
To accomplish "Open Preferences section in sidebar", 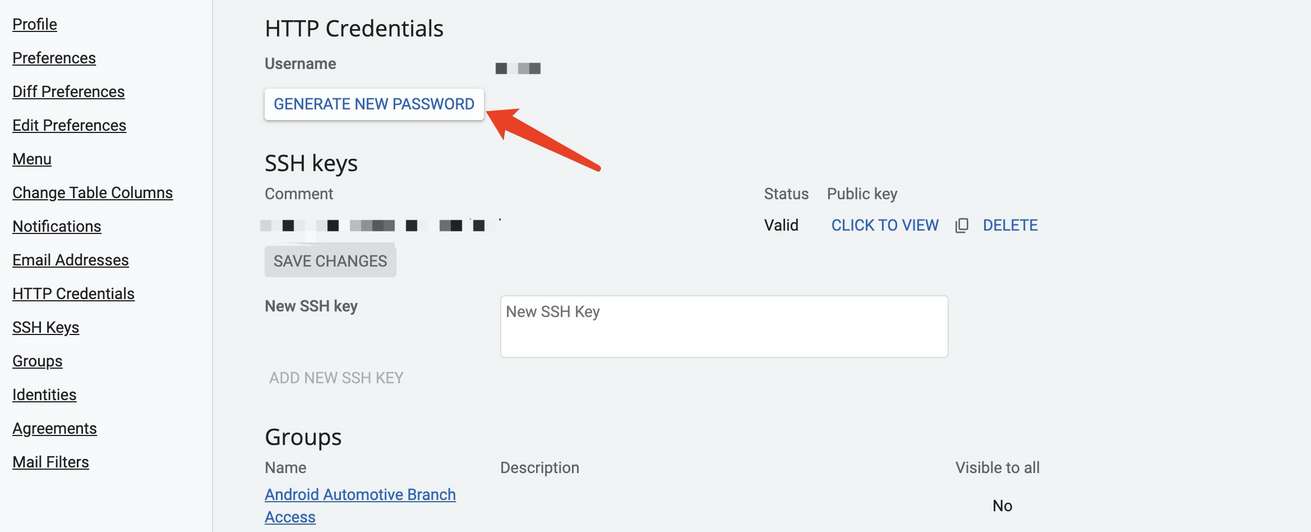I will (x=54, y=58).
